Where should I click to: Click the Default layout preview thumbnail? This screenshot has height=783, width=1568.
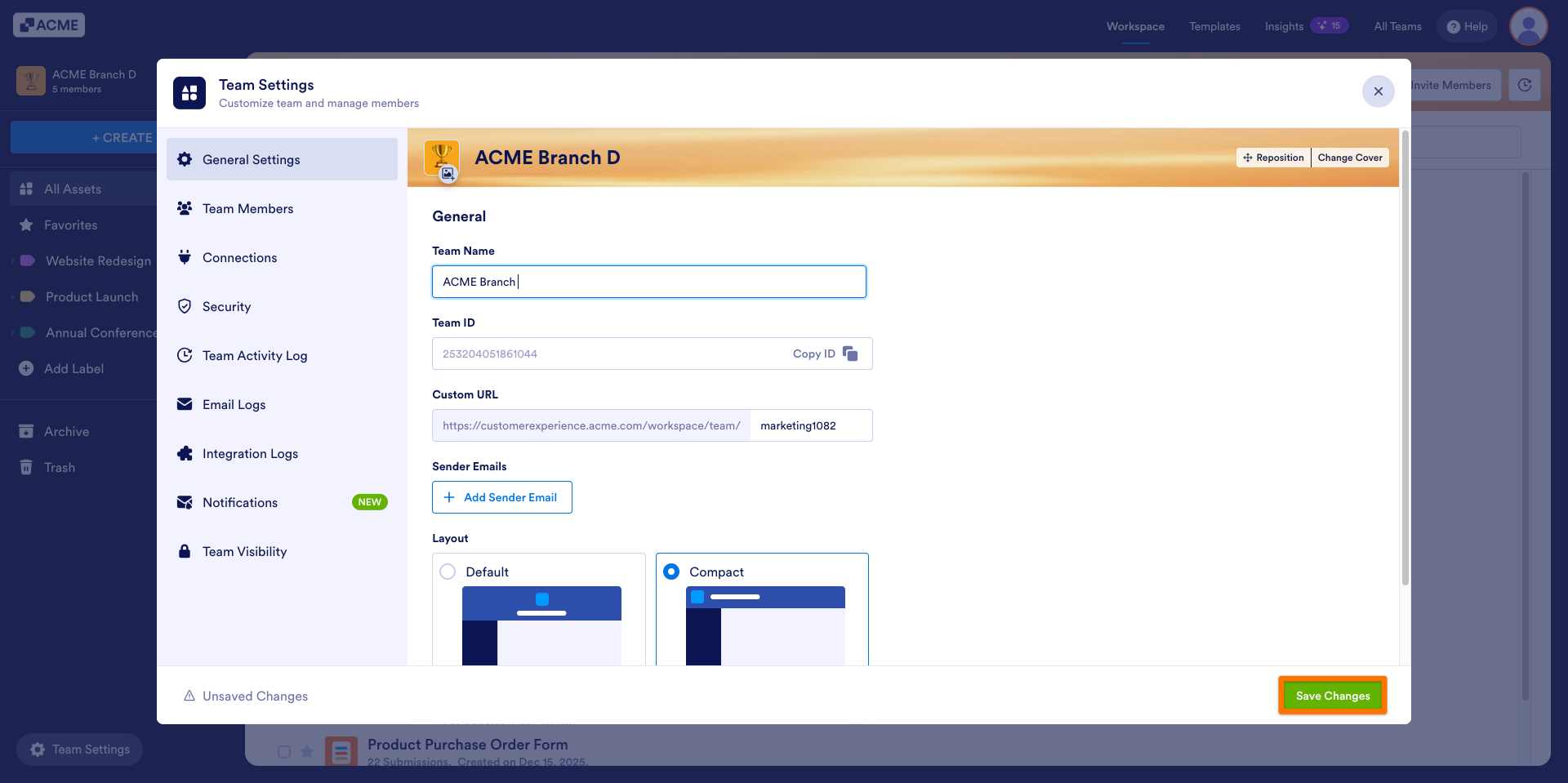click(x=541, y=625)
